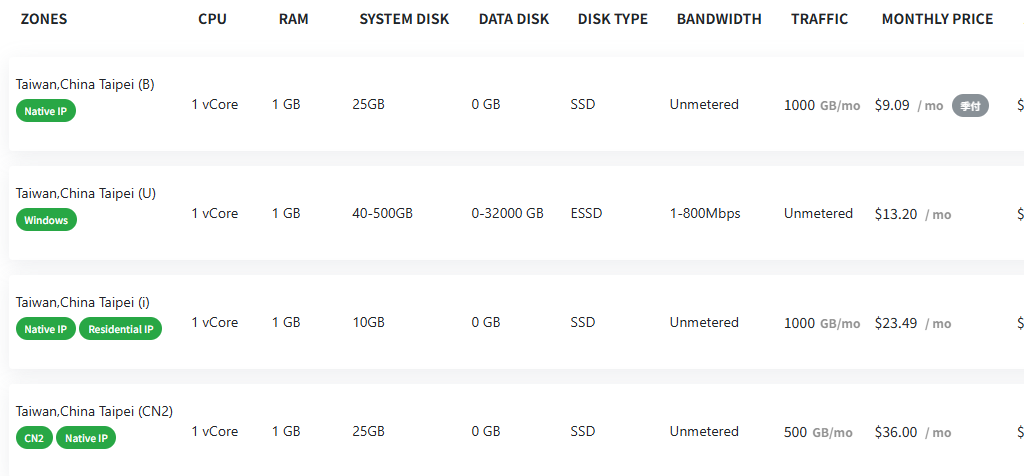Click the 1-800Mbps bandwidth value
1024x476 pixels.
[705, 214]
